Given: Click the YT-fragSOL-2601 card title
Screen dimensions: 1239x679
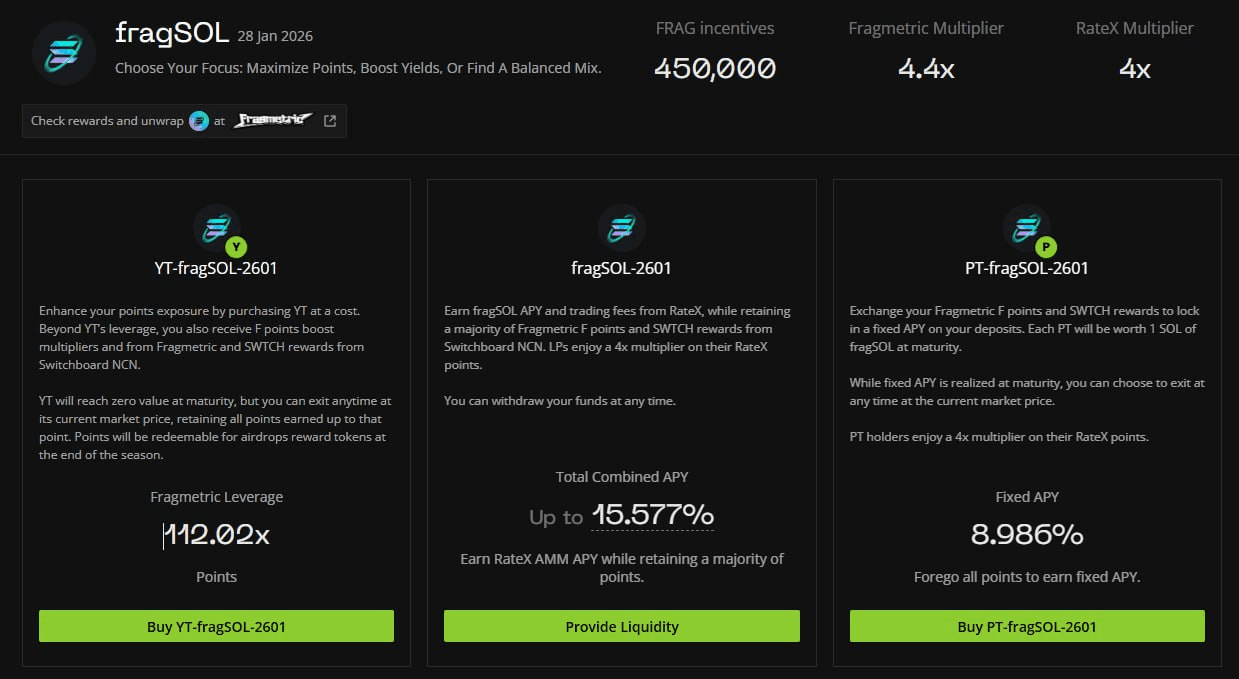Looking at the screenshot, I should click(x=216, y=268).
